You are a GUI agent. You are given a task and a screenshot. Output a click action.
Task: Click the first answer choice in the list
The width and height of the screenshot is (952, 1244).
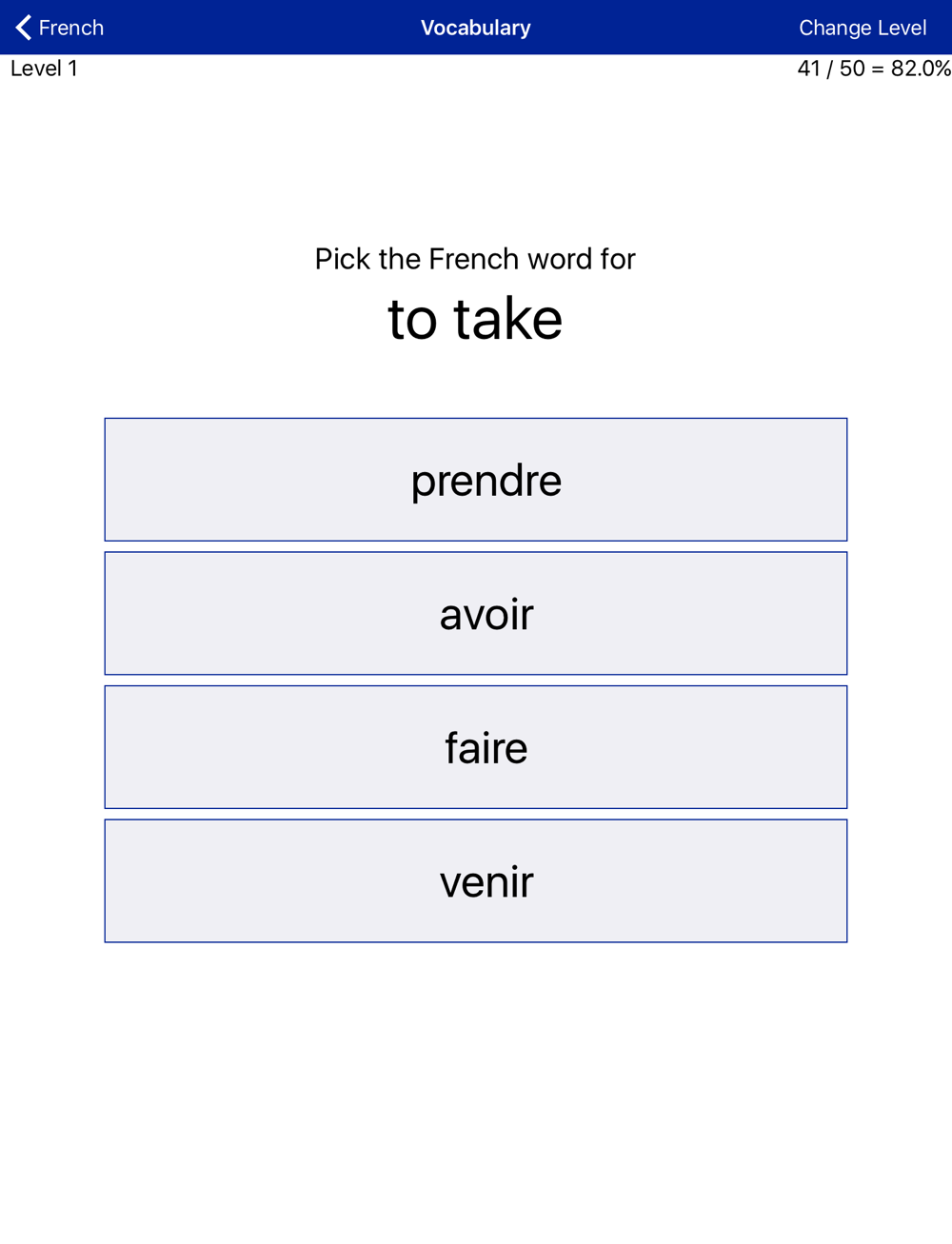tap(476, 480)
